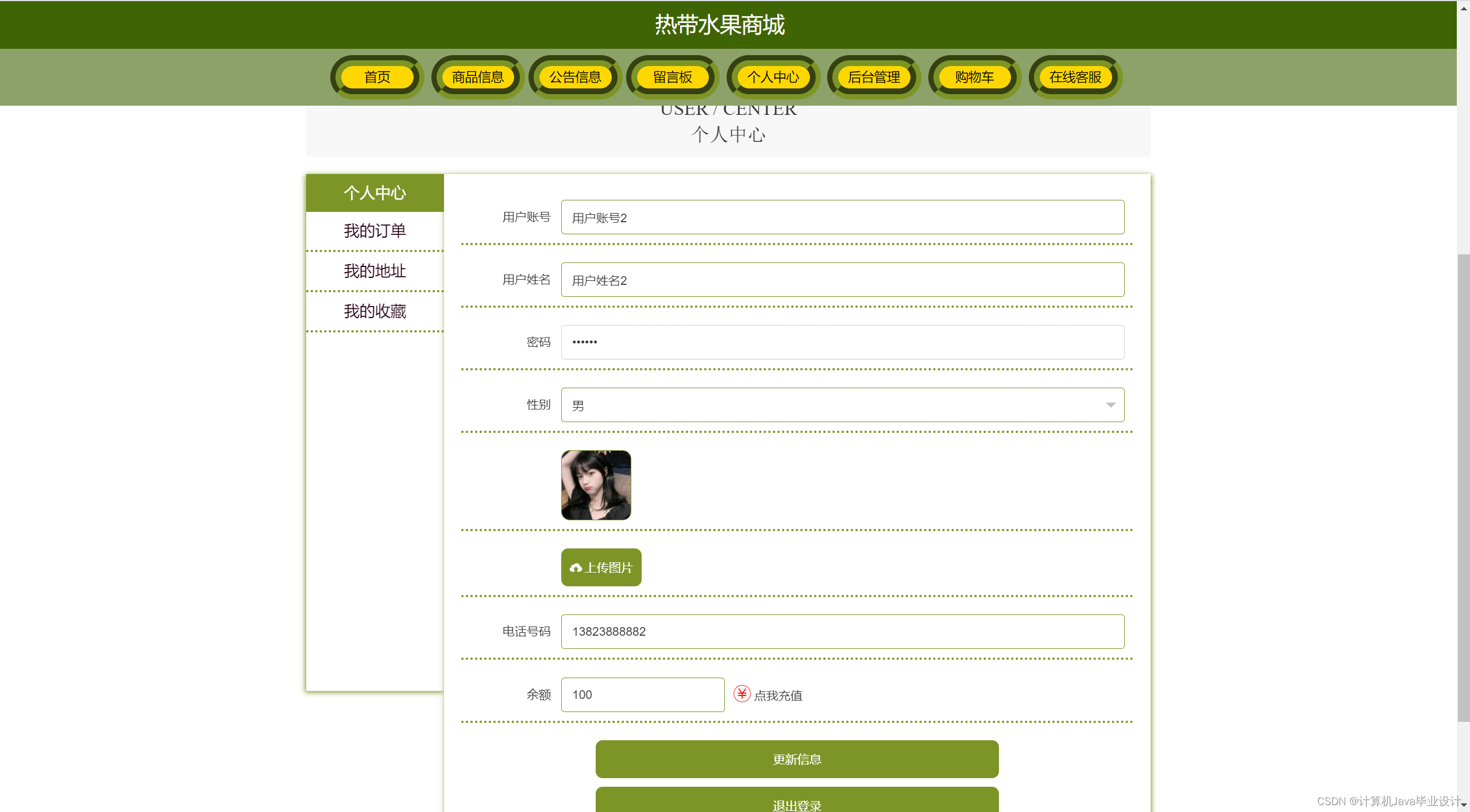Open the 留言板 message board

click(x=673, y=77)
